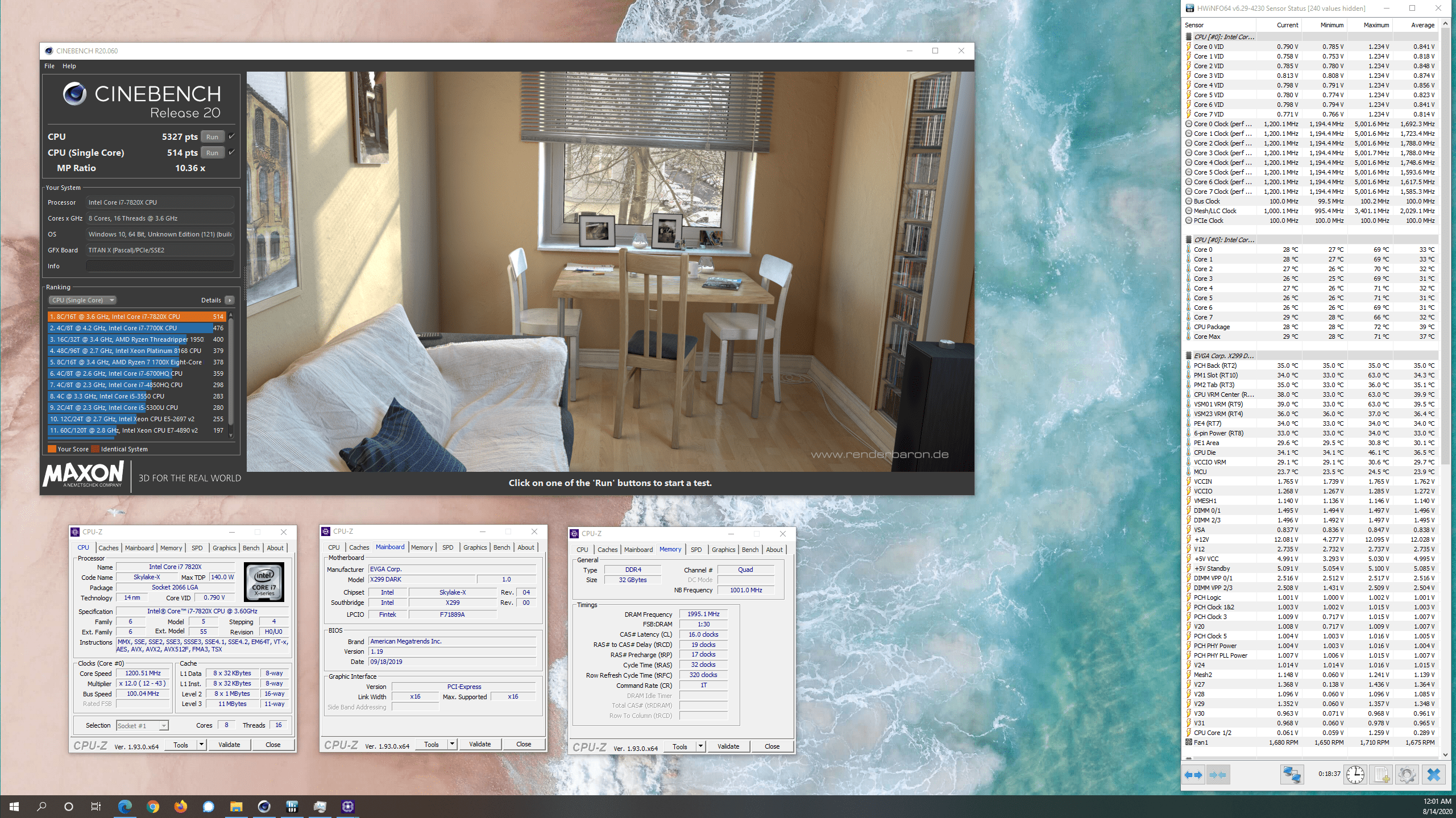Run the Cinebench CPU multi-core test

pos(212,137)
